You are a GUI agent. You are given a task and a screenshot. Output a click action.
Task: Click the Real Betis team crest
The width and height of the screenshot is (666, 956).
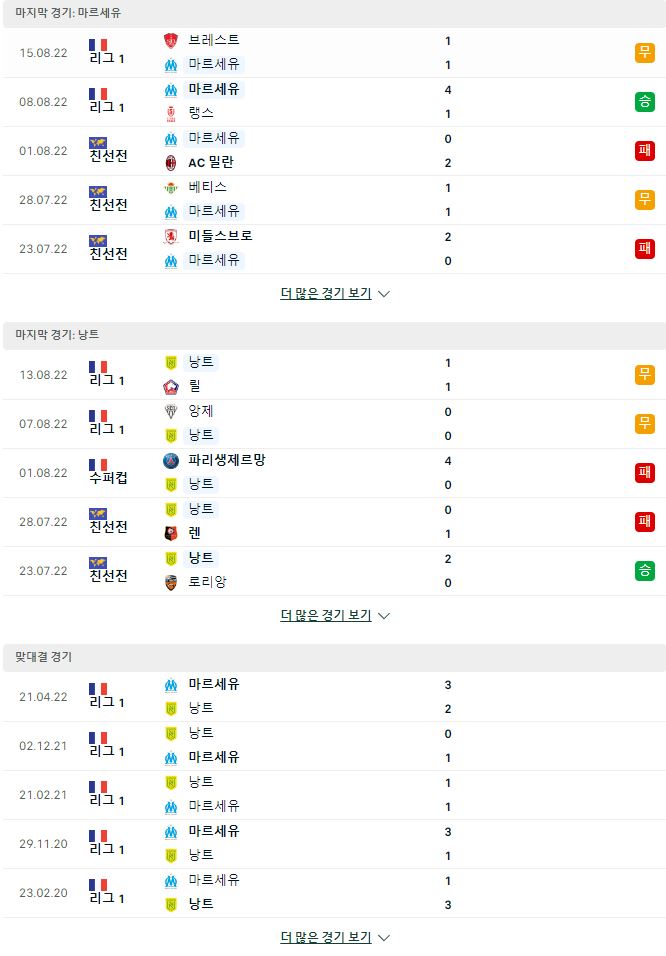pos(171,188)
